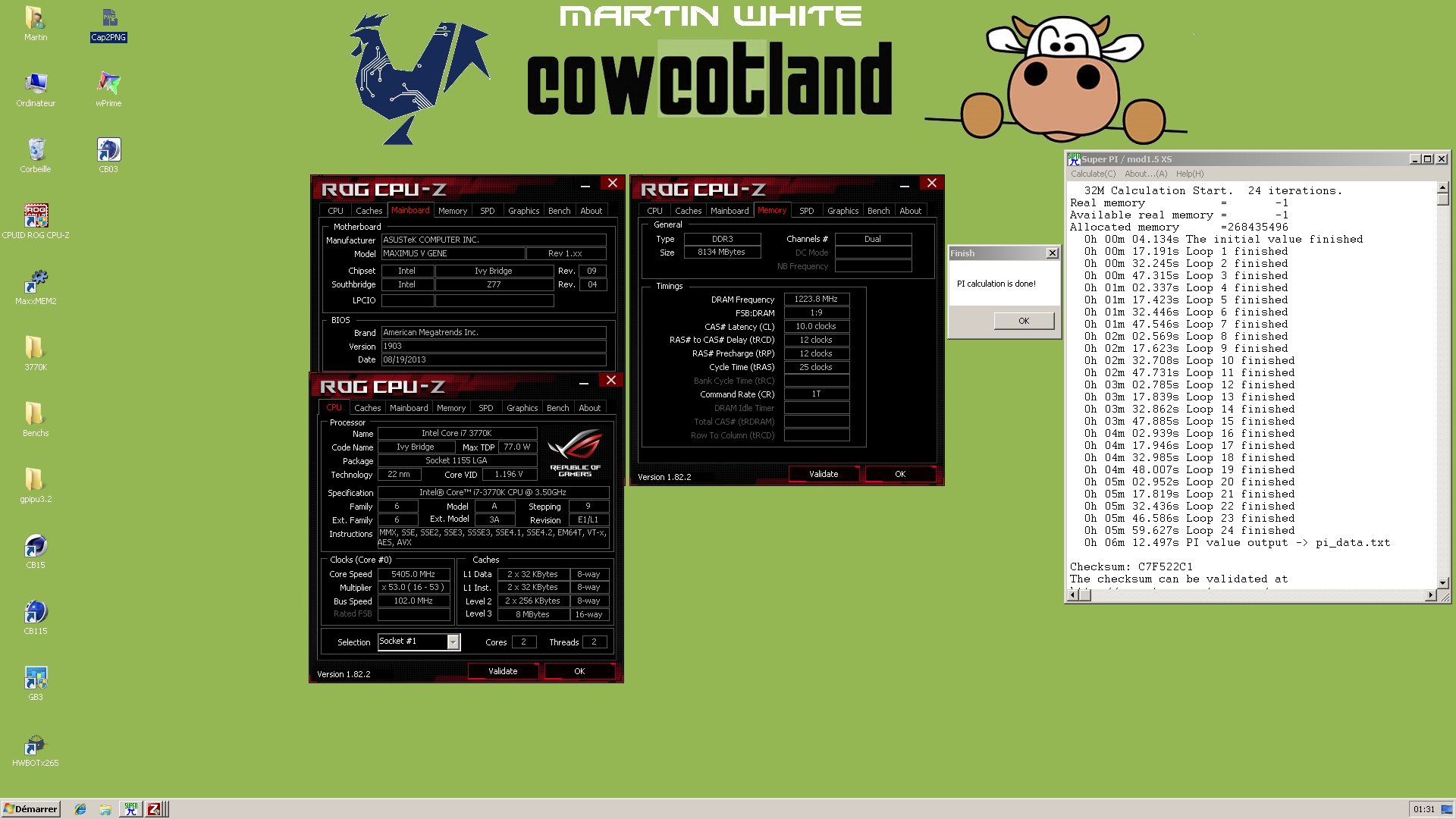This screenshot has height=819, width=1456.
Task: Open About tab in bottom CPU-Z window
Action: [x=590, y=408]
